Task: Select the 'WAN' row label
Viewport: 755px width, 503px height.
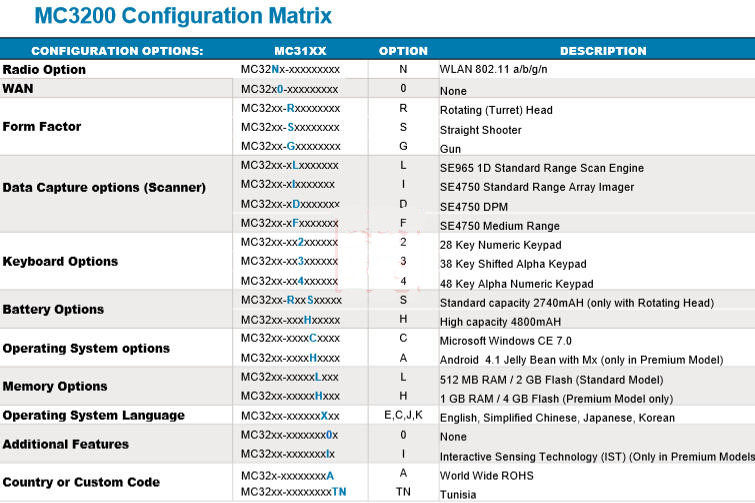Action: pyautogui.click(x=18, y=89)
